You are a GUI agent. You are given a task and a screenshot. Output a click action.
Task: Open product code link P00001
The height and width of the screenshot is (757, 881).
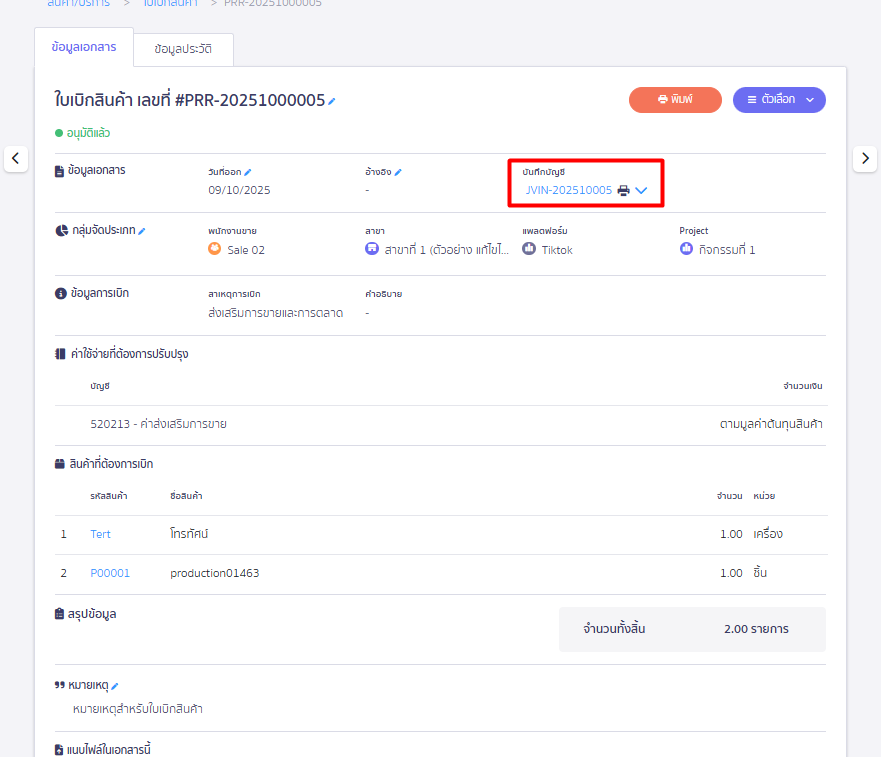(110, 573)
